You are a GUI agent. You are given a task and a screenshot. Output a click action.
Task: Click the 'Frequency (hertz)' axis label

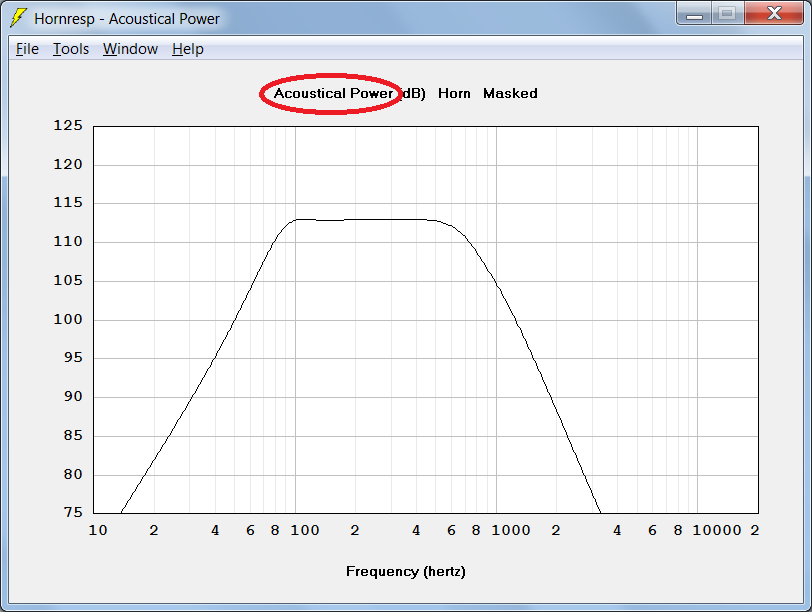(x=405, y=572)
